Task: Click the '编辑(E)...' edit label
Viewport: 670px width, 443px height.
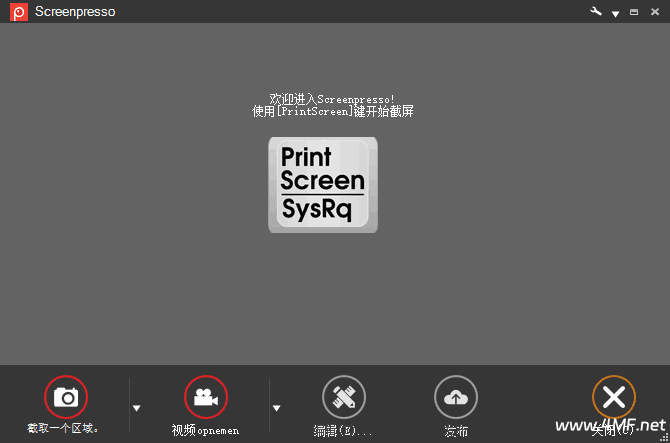Action: (x=343, y=431)
